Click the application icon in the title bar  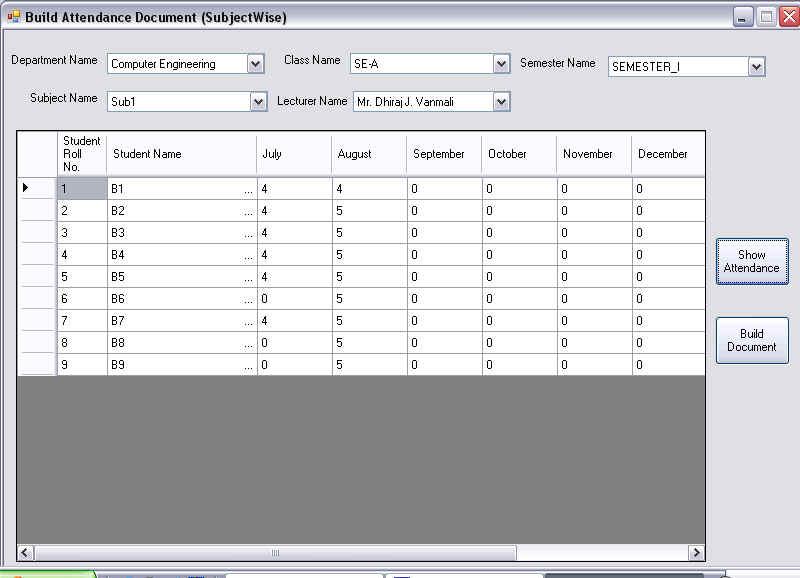[13, 17]
